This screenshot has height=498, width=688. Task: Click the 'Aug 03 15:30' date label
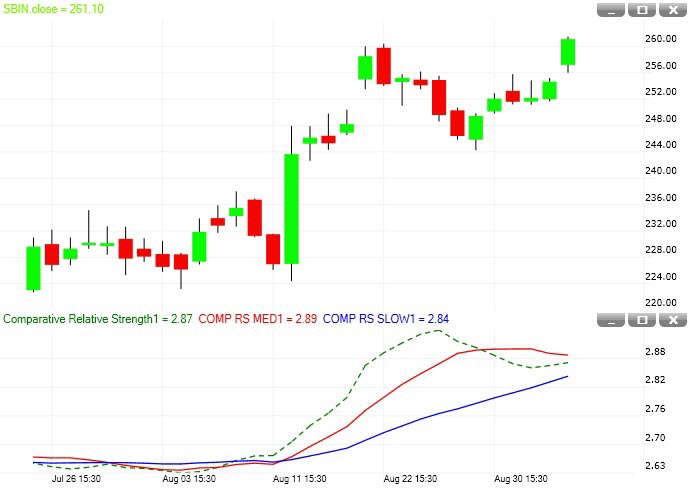pos(189,479)
